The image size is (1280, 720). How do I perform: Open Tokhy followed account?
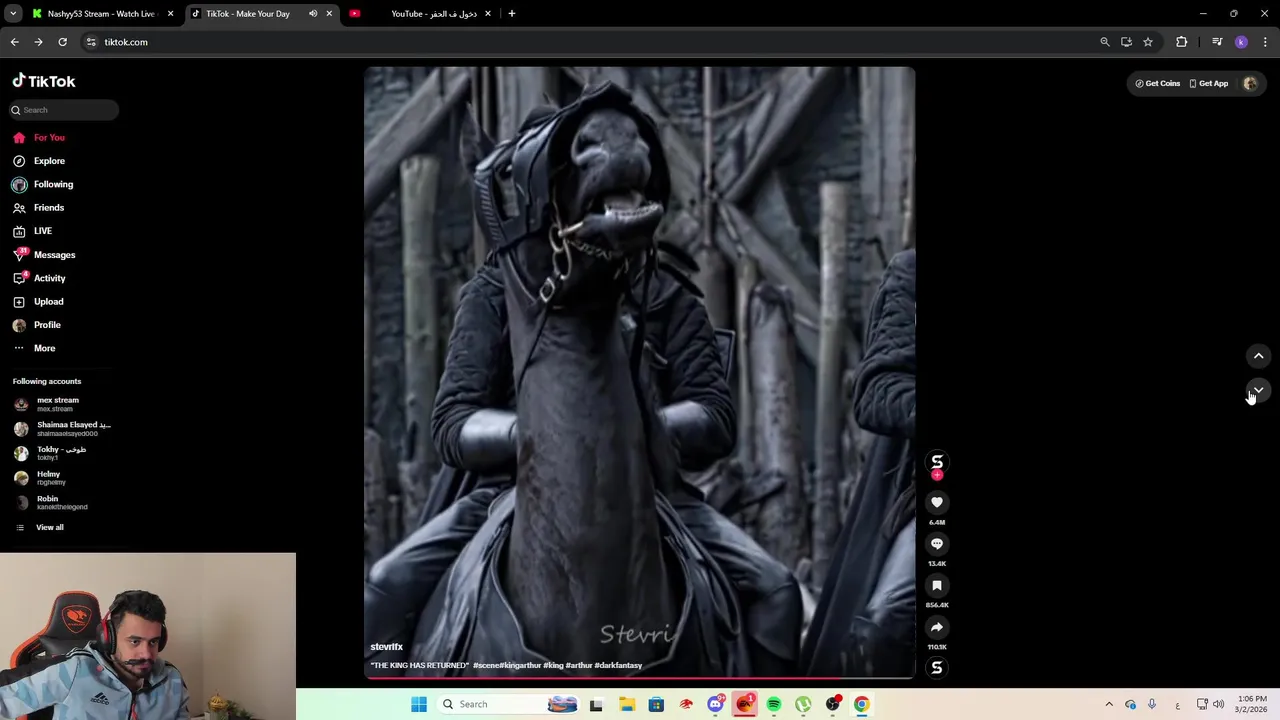(x=50, y=453)
